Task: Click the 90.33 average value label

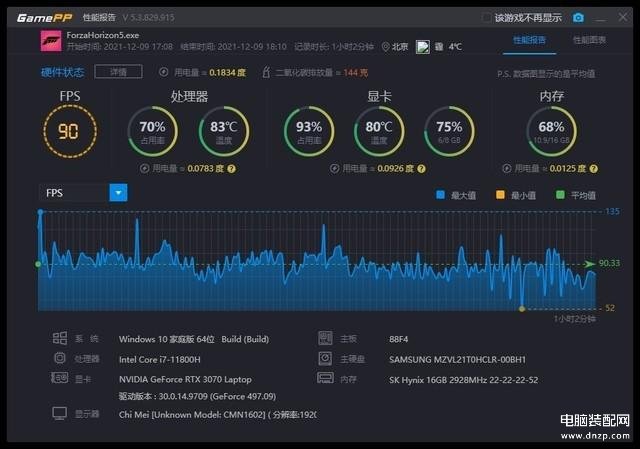Action: click(609, 263)
